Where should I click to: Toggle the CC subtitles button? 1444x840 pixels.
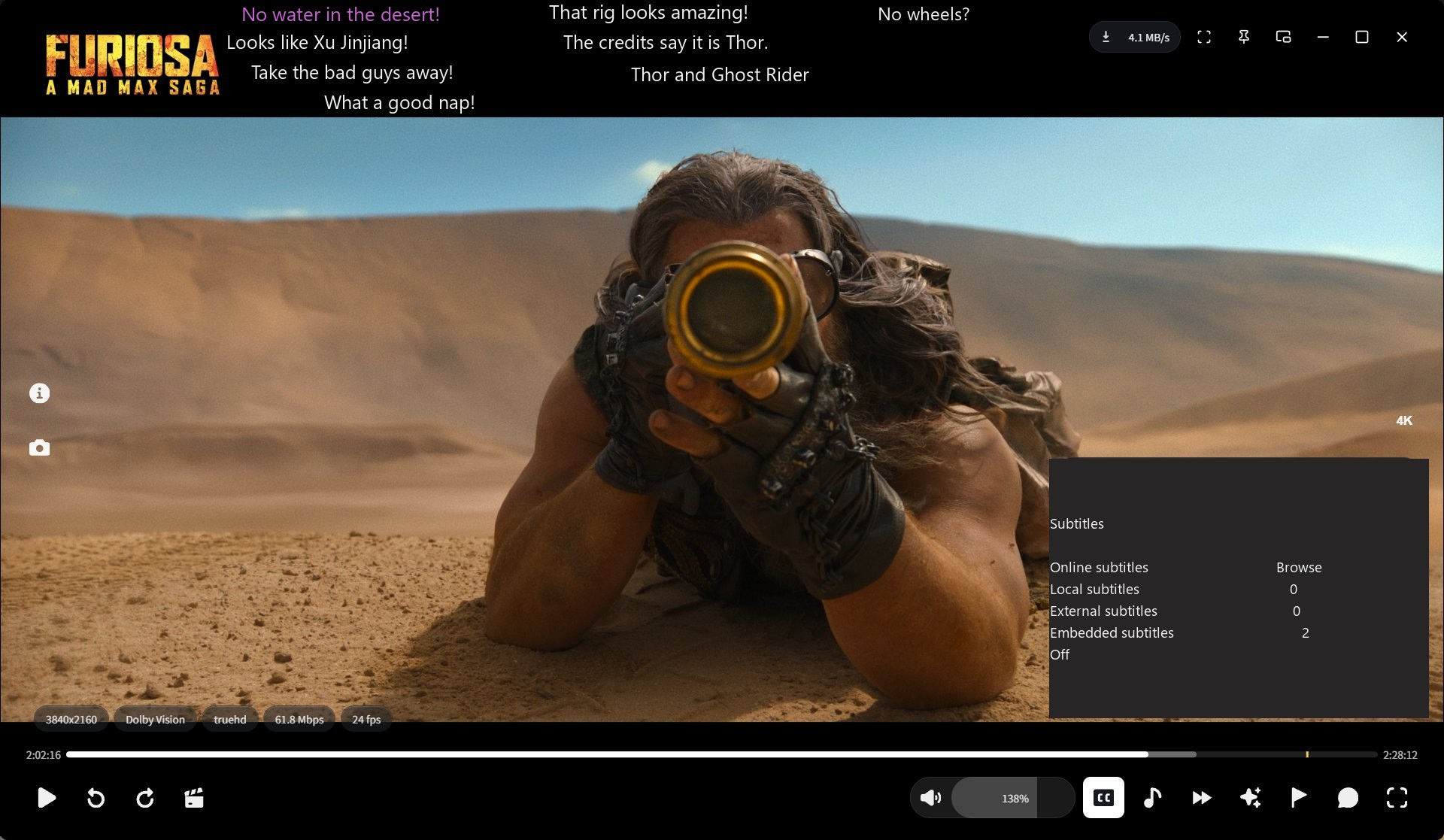[x=1103, y=797]
